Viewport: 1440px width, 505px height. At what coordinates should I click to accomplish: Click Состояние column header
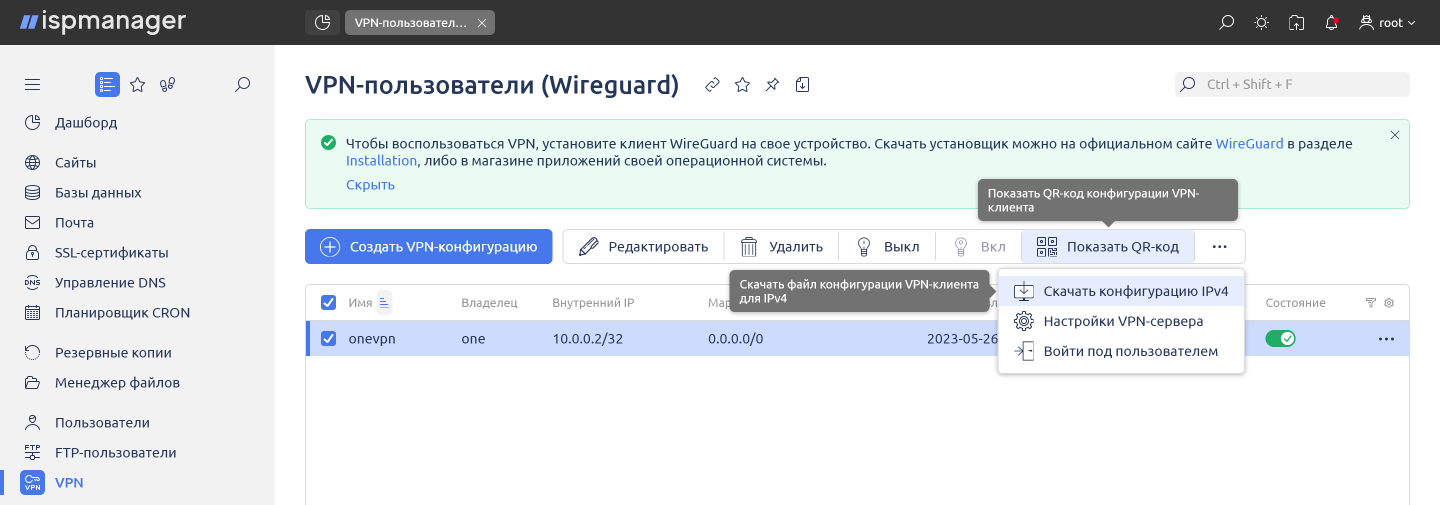pos(1295,302)
